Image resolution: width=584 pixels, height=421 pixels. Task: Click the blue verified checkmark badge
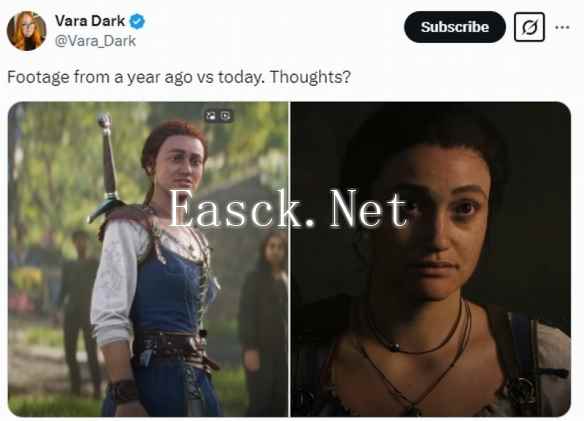point(137,21)
